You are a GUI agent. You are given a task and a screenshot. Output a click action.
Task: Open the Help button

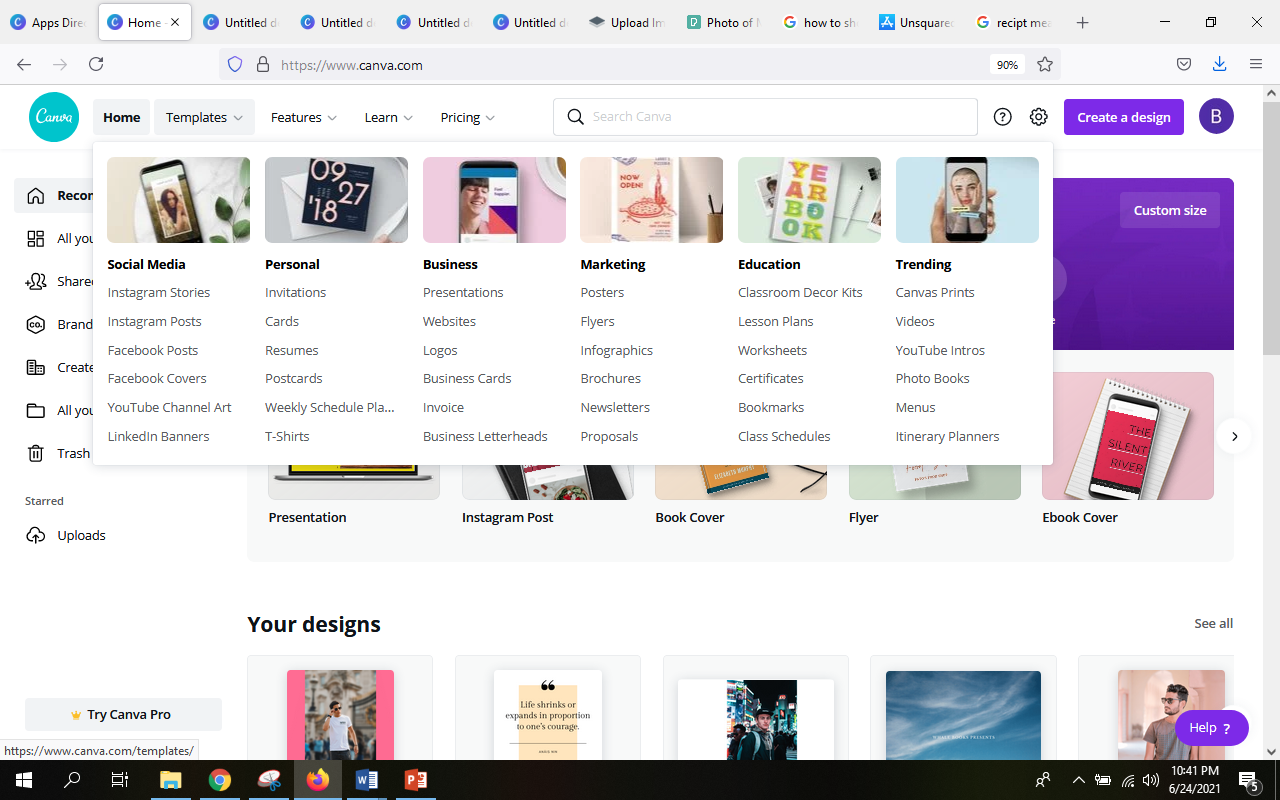pyautogui.click(x=1211, y=727)
